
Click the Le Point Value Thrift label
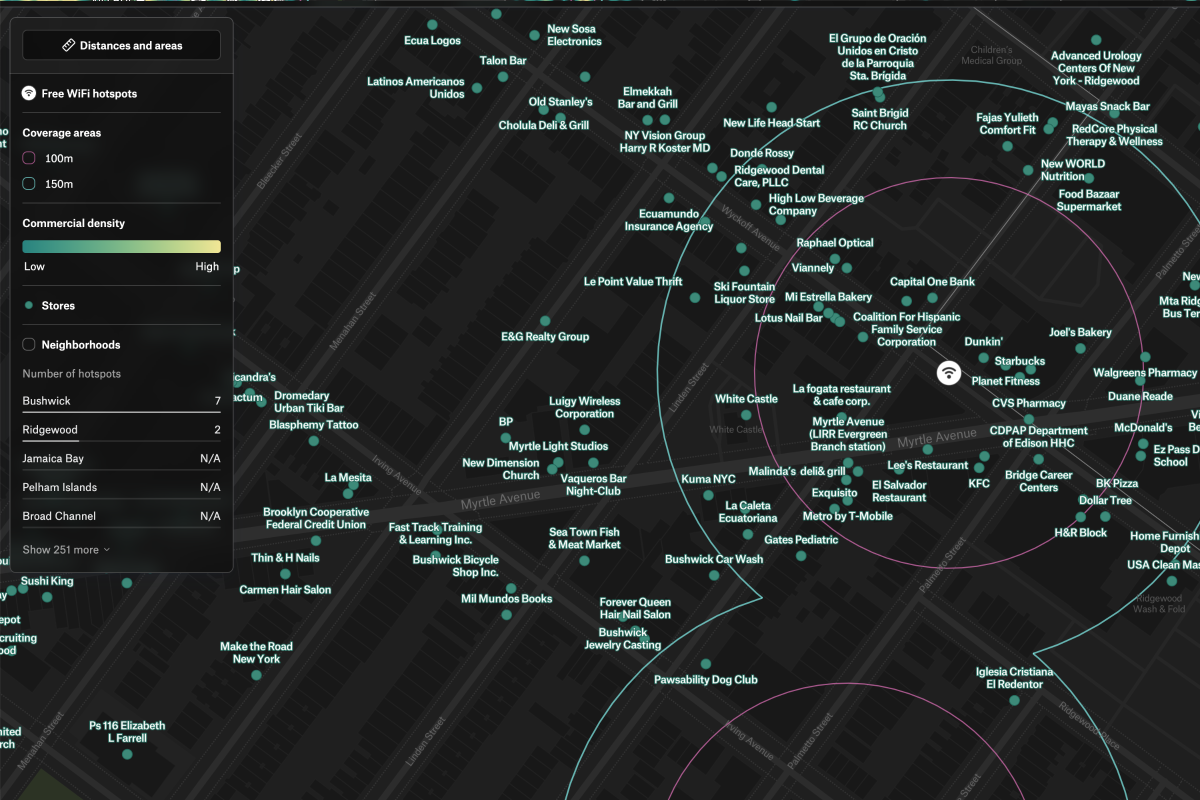click(x=633, y=282)
